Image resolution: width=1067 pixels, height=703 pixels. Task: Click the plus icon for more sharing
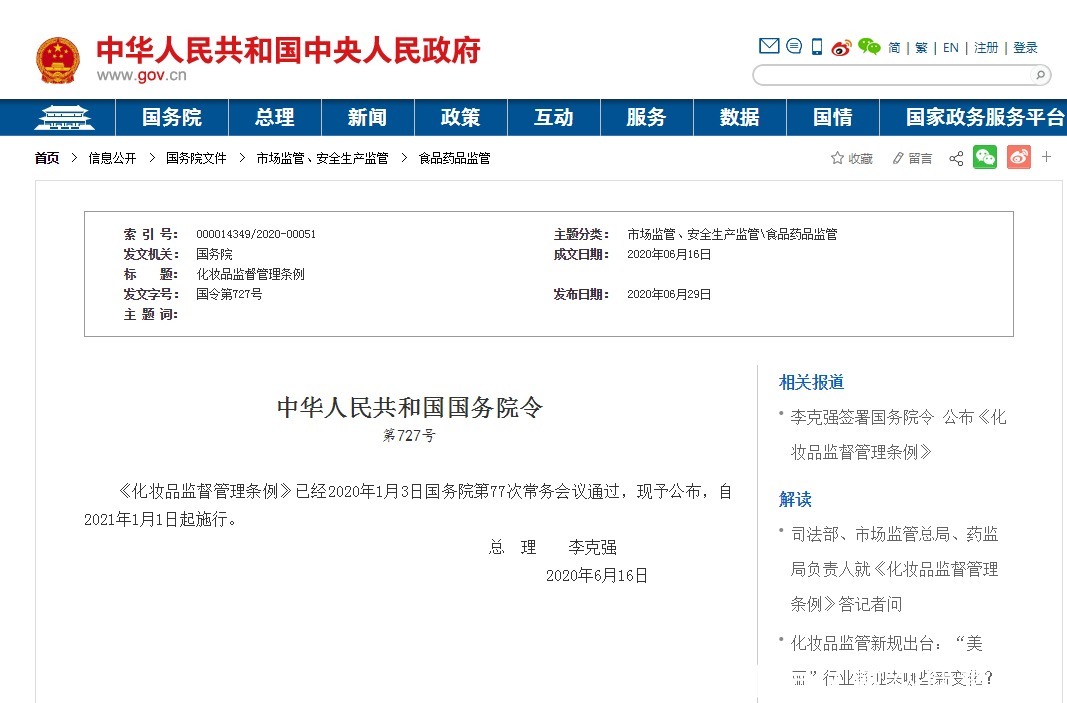coord(1047,157)
